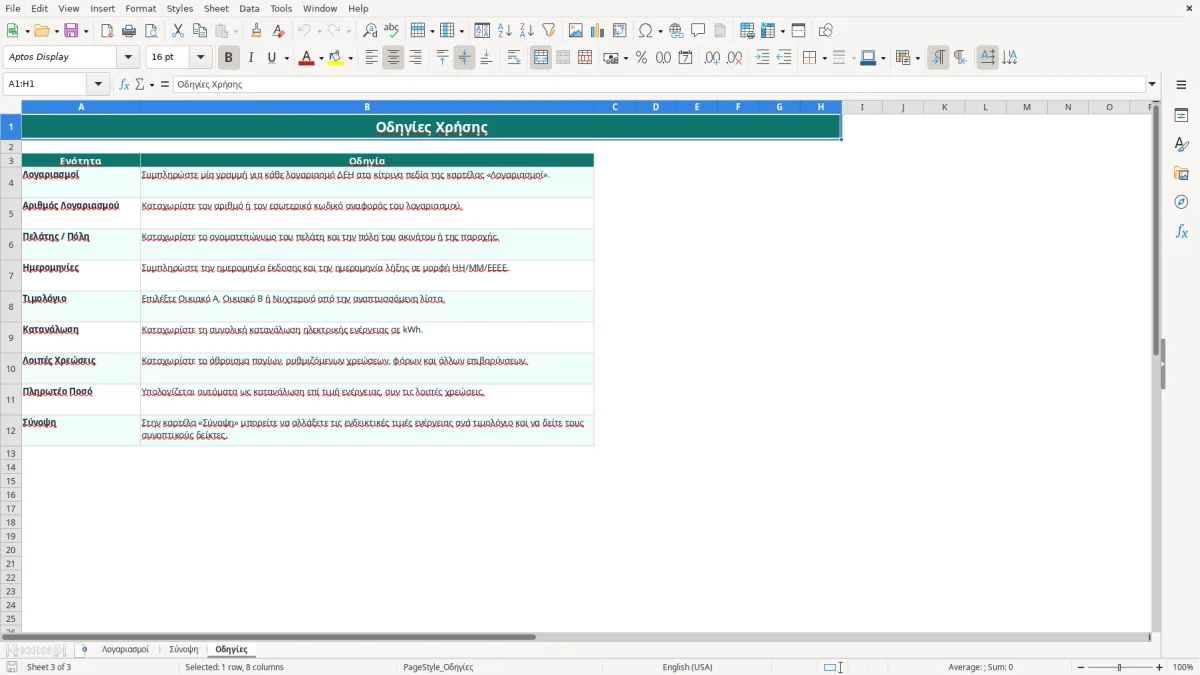Open the font name dropdown list
Viewport: 1200px width, 675px height.
pos(128,58)
